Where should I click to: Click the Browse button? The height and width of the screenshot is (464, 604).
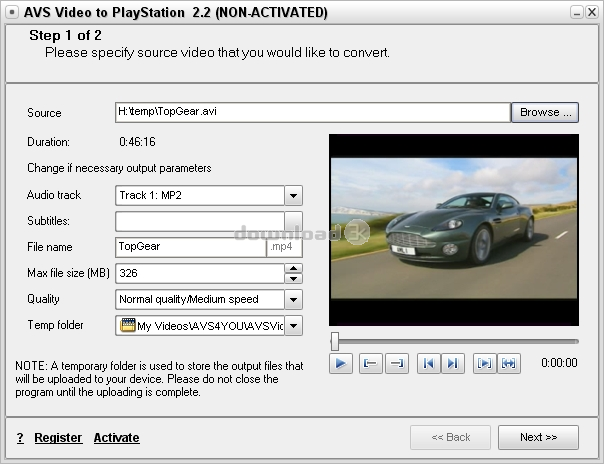click(x=545, y=112)
